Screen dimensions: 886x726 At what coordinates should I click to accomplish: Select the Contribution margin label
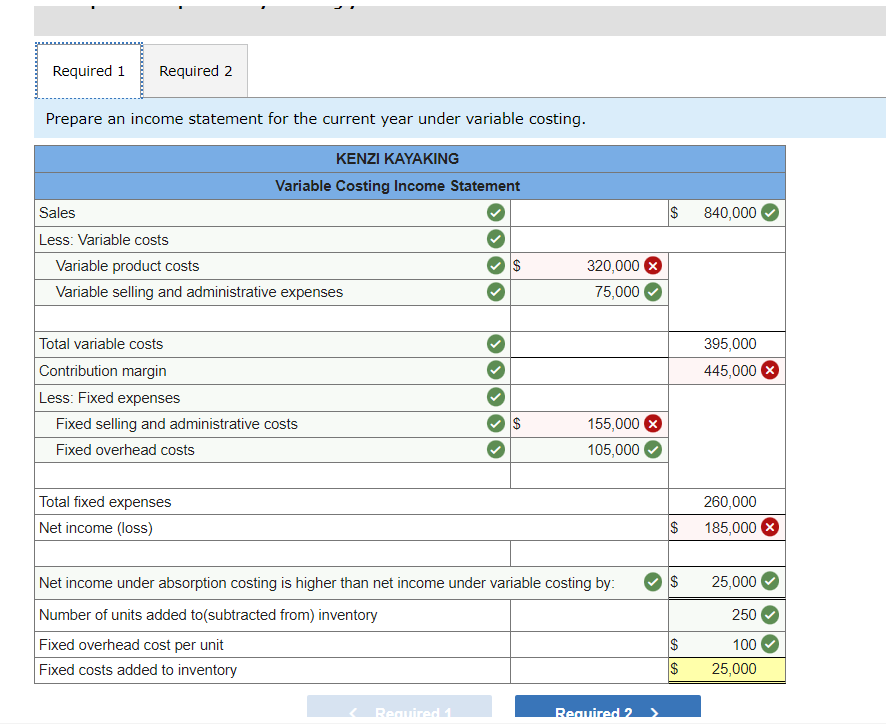pos(102,371)
